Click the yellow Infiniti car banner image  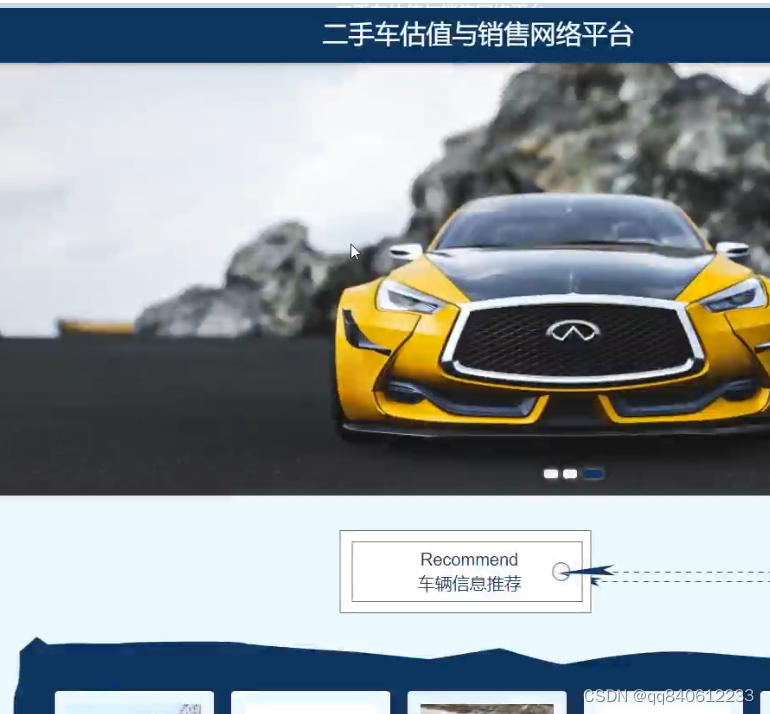click(385, 279)
